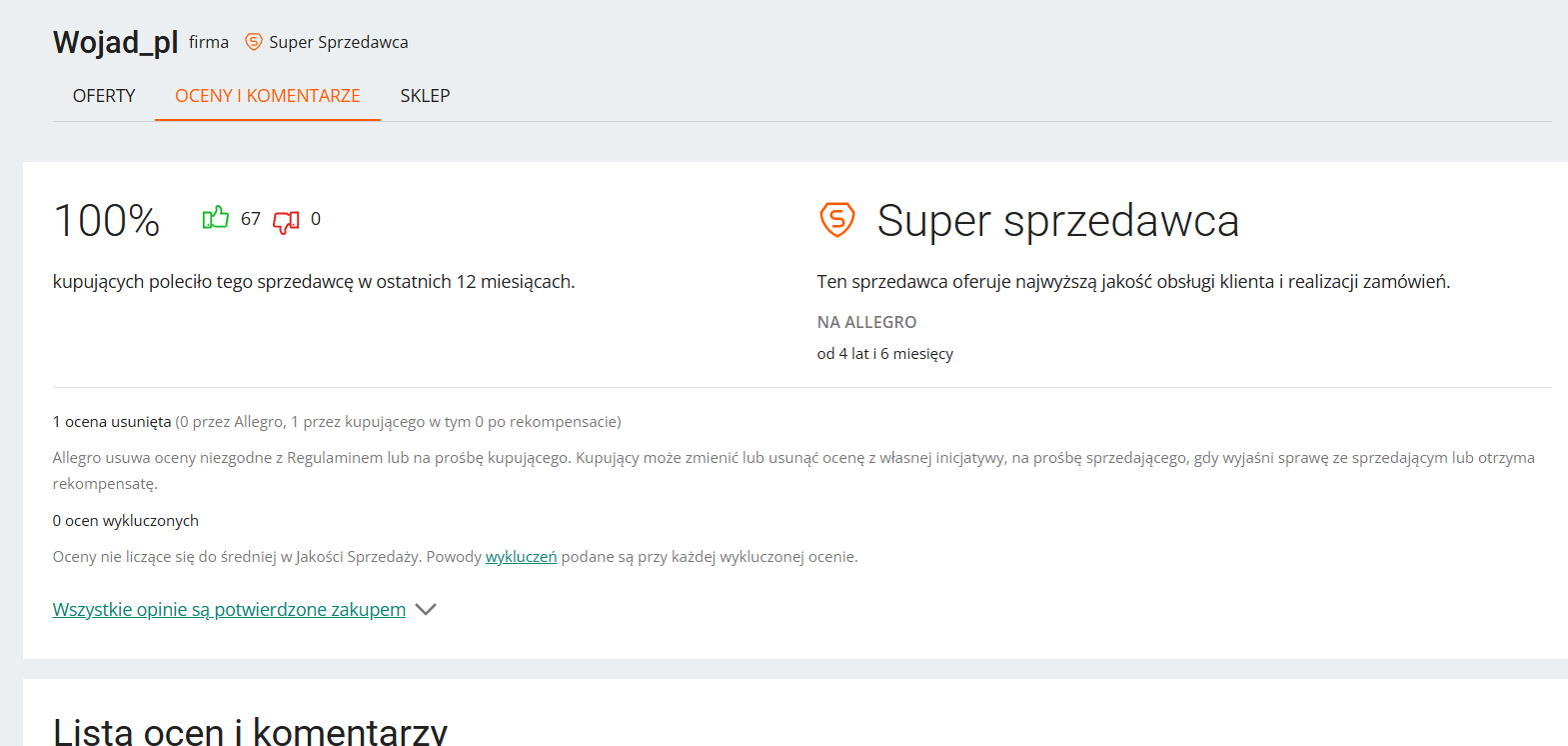1568x746 pixels.
Task: Click the small Super Sprzedawca badge icon in header
Action: point(254,42)
